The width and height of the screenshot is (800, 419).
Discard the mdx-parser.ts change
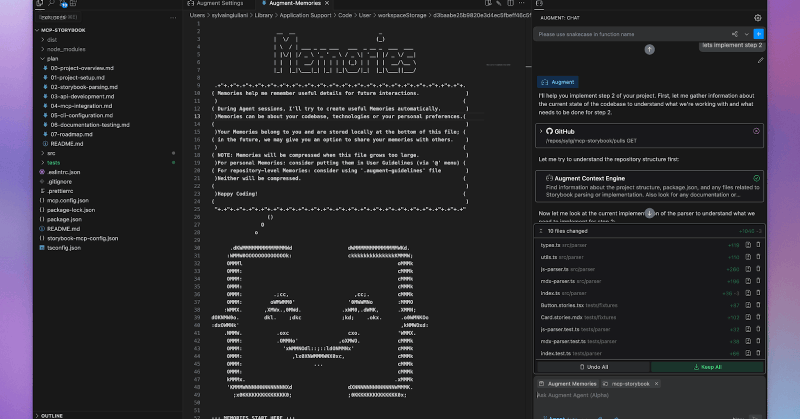[x=758, y=281]
